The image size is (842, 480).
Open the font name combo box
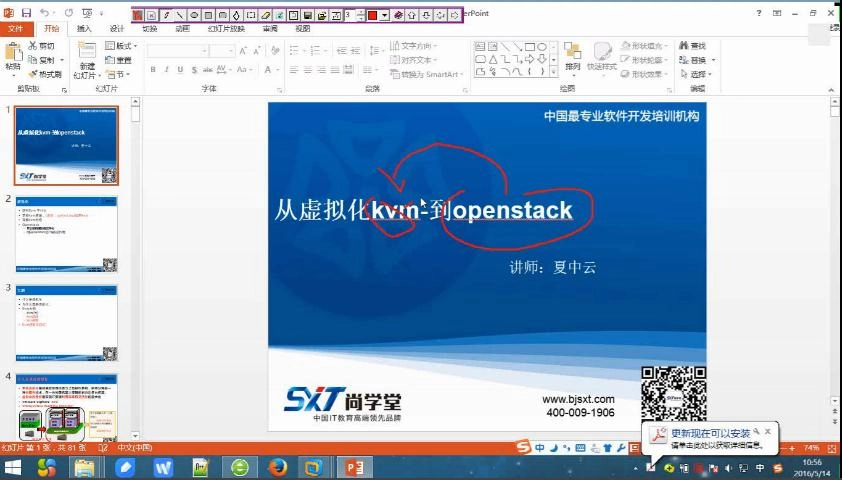tap(178, 51)
